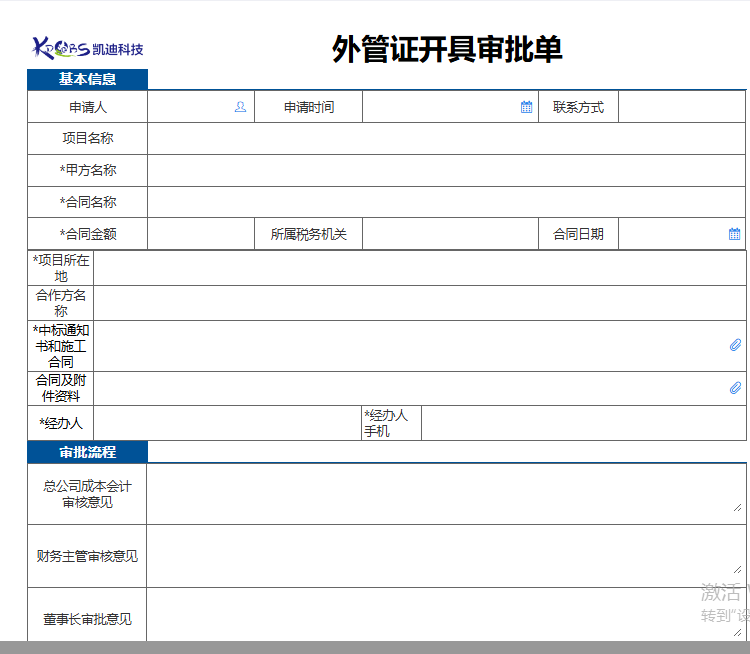Click the 董事长审批意见 label

[88, 619]
